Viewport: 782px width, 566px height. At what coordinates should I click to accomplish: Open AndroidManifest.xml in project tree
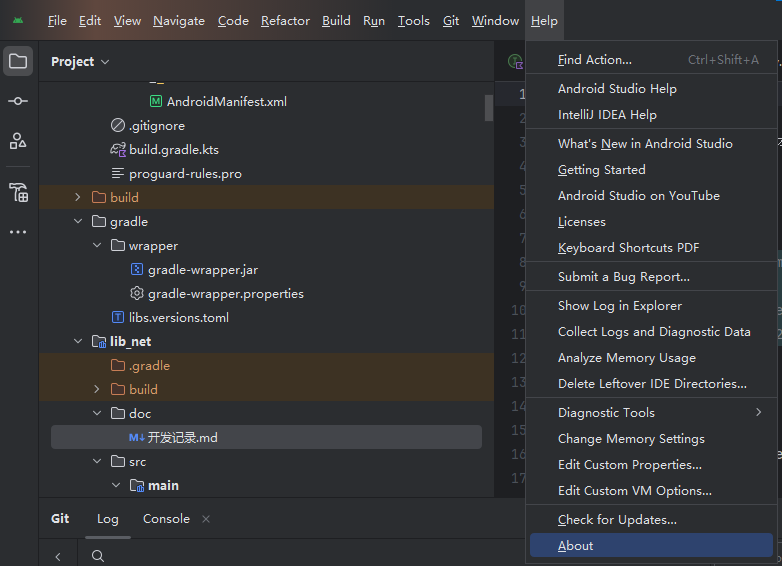click(227, 102)
